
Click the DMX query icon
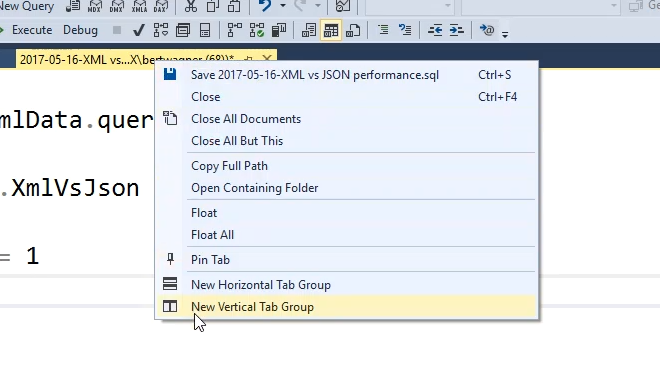click(x=117, y=6)
